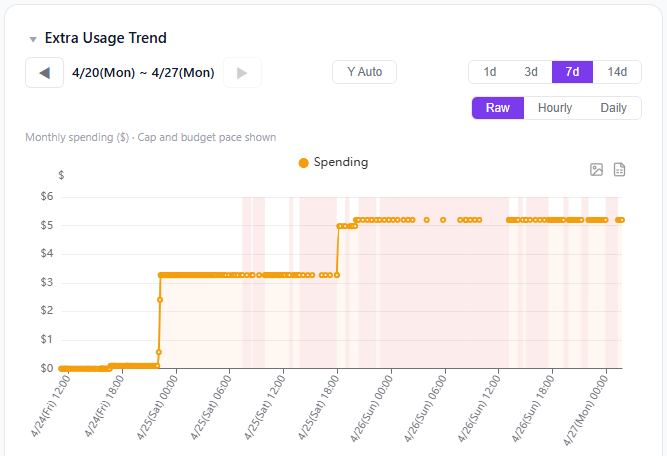This screenshot has height=456, width=667.
Task: Choose the 14d time range
Action: click(617, 72)
